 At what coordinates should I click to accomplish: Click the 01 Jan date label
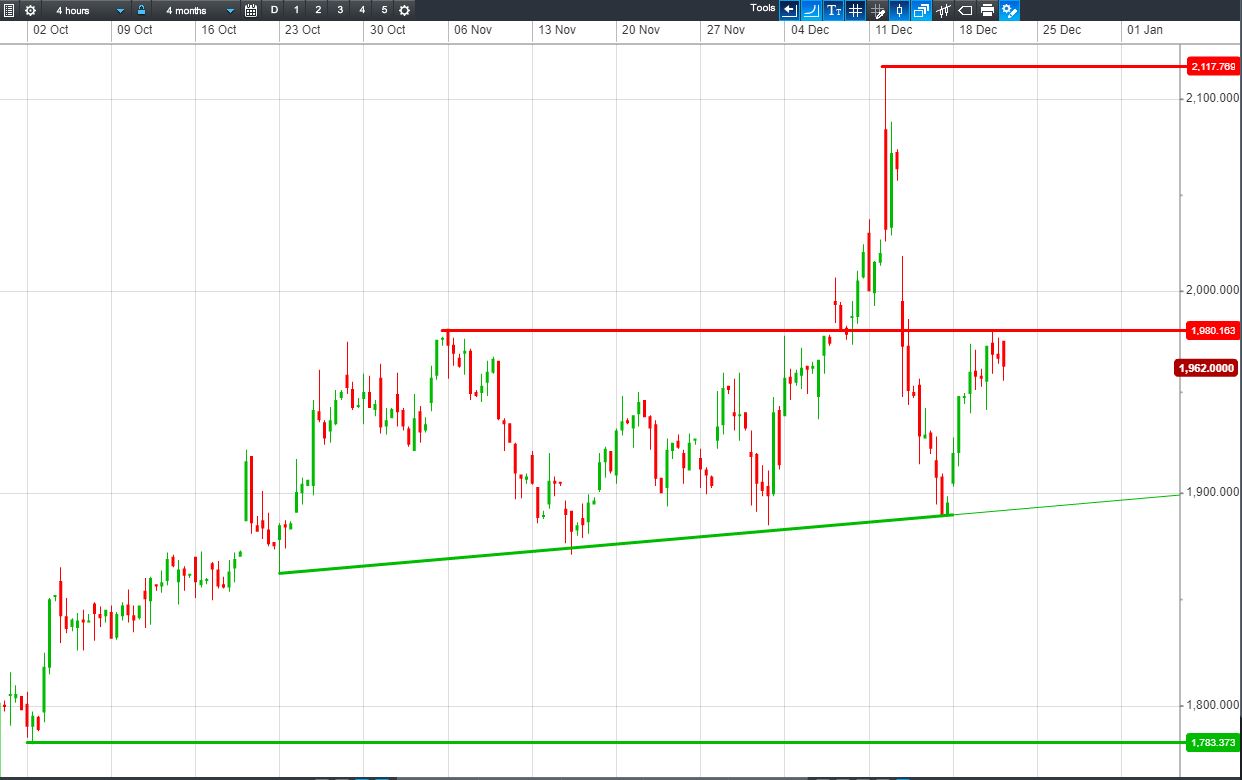(1145, 30)
